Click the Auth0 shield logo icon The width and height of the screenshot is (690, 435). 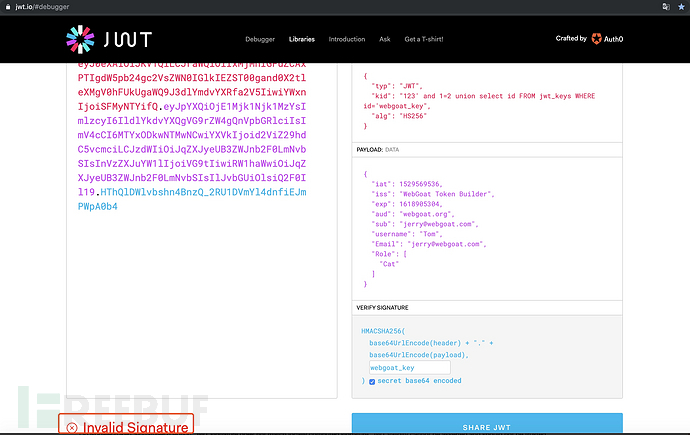click(x=596, y=39)
